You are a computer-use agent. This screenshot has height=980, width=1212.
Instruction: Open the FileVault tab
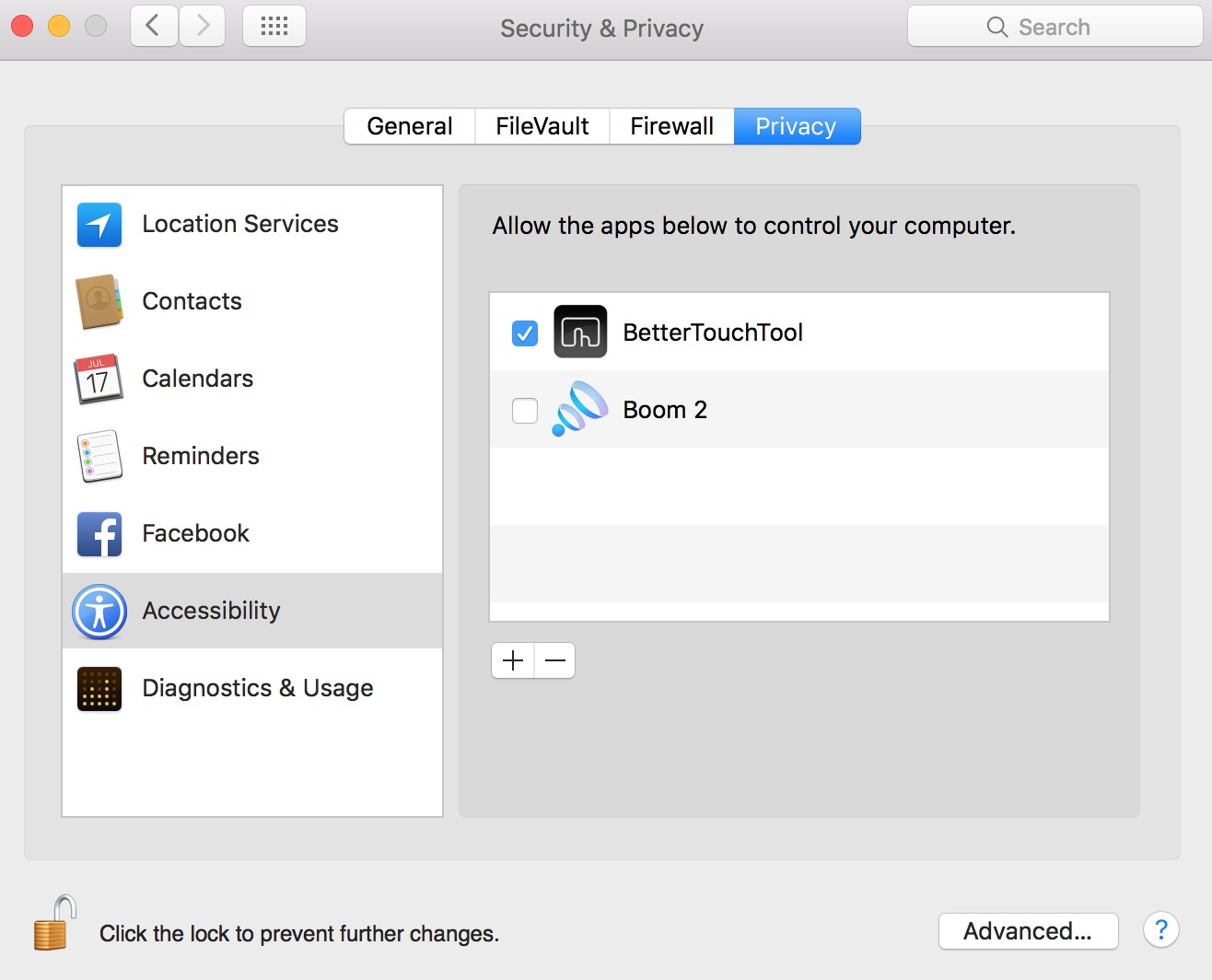(542, 126)
